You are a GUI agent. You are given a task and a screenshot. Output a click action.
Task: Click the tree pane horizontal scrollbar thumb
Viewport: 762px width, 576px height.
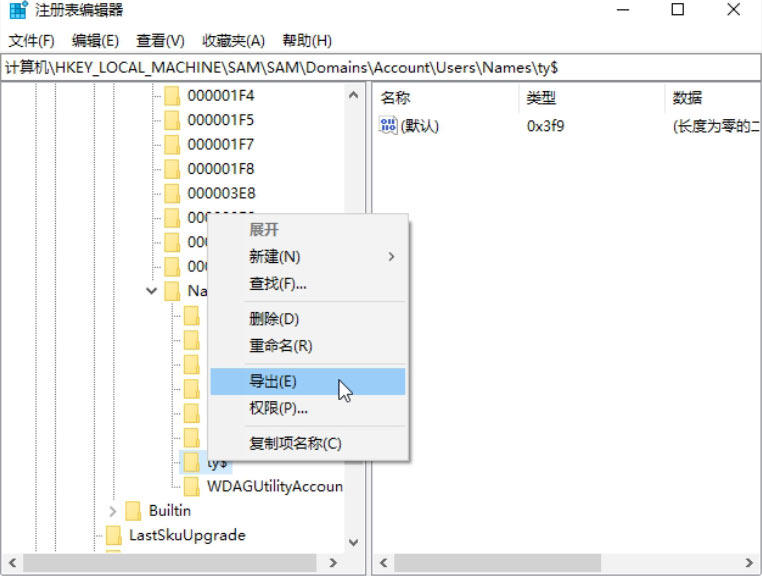(x=170, y=563)
